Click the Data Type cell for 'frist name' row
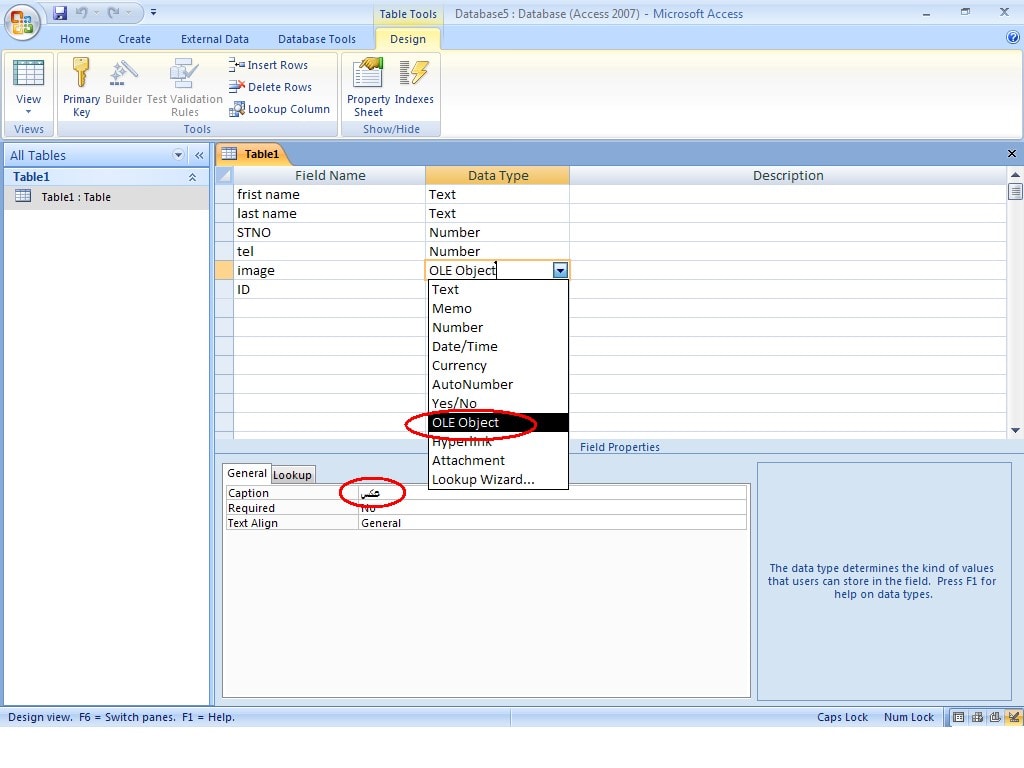Viewport: 1024px width, 768px height. point(498,195)
